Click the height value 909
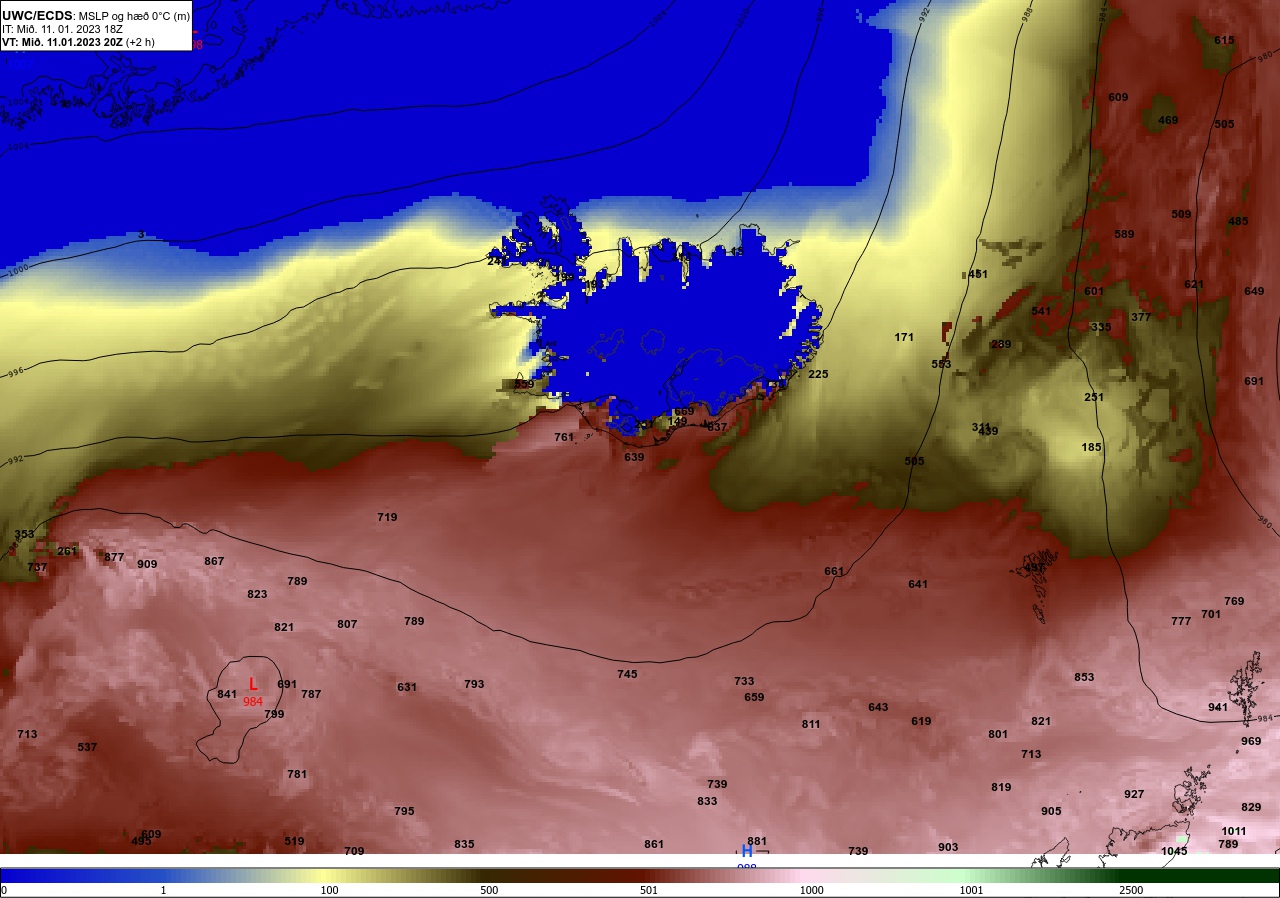Image resolution: width=1280 pixels, height=898 pixels. tap(147, 564)
